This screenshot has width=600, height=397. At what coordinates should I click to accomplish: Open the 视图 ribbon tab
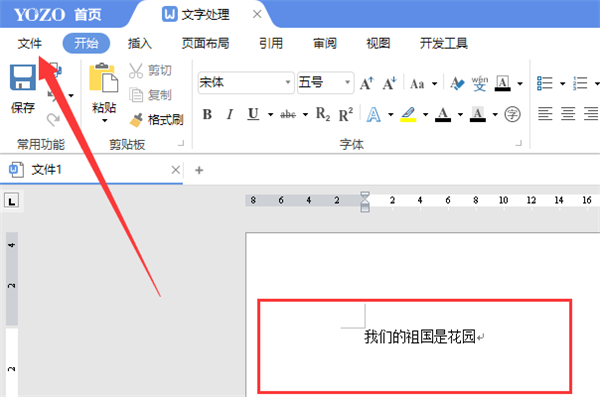[378, 43]
